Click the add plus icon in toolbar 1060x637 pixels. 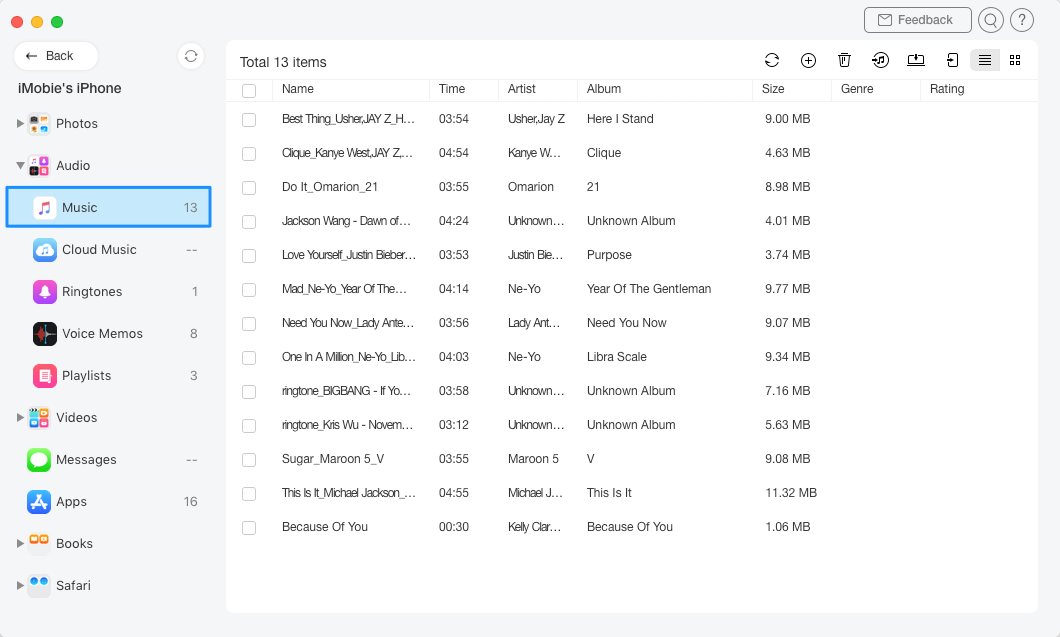(808, 60)
